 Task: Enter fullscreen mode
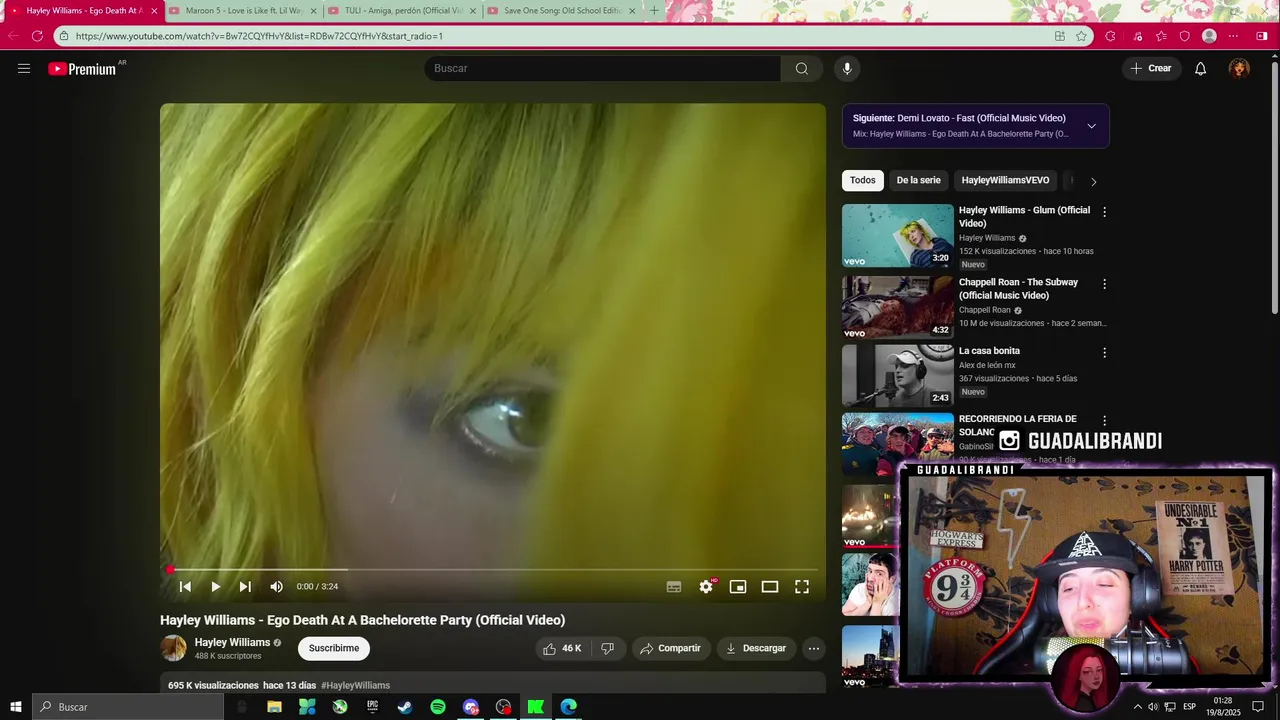click(802, 587)
